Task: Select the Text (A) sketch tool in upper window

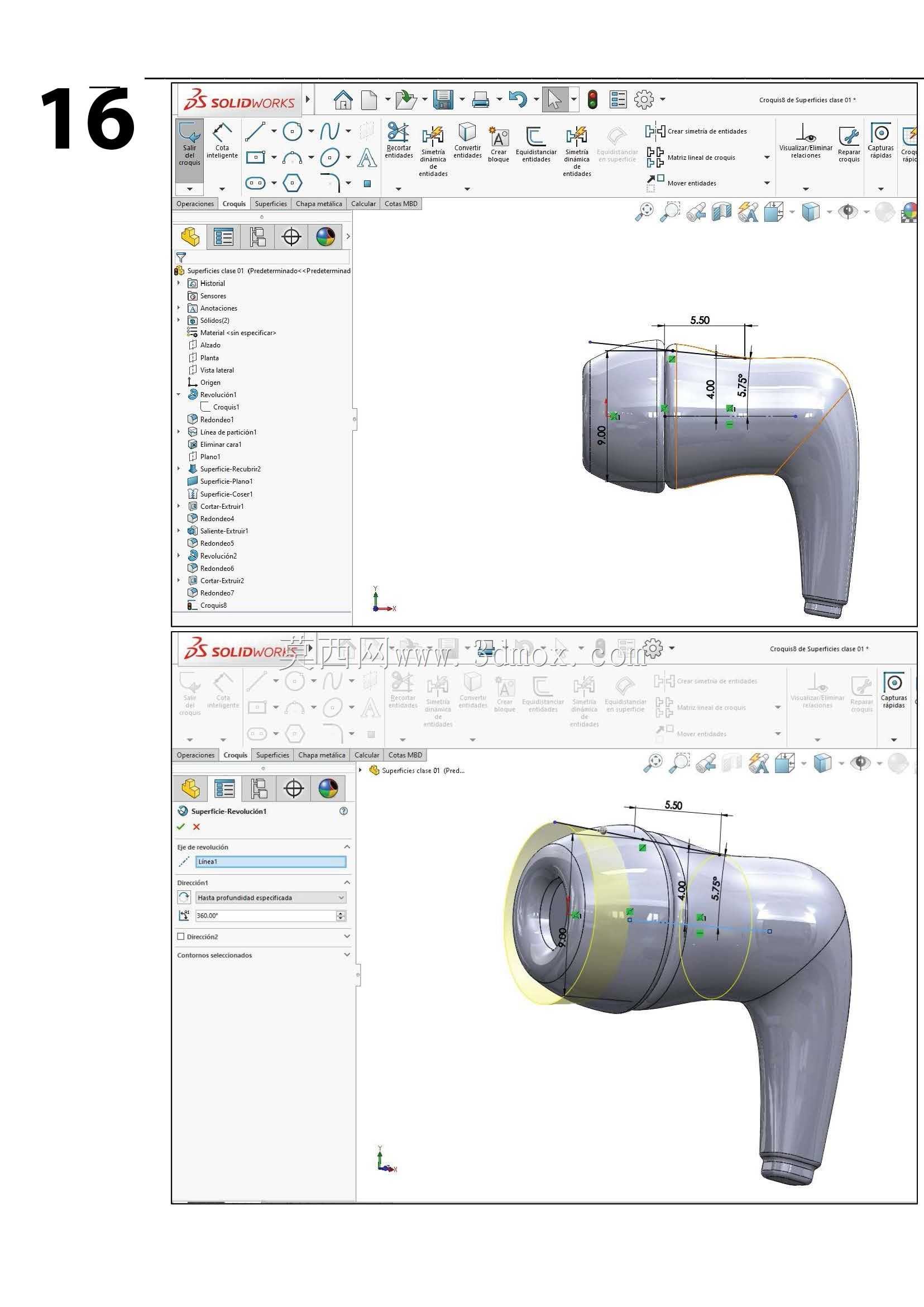Action: point(367,158)
